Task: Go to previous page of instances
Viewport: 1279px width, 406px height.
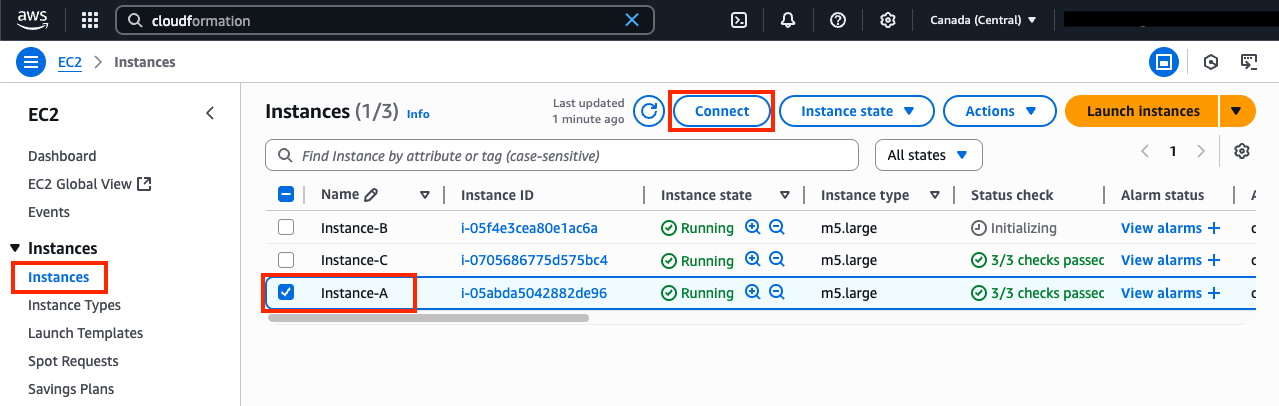Action: pos(1146,151)
